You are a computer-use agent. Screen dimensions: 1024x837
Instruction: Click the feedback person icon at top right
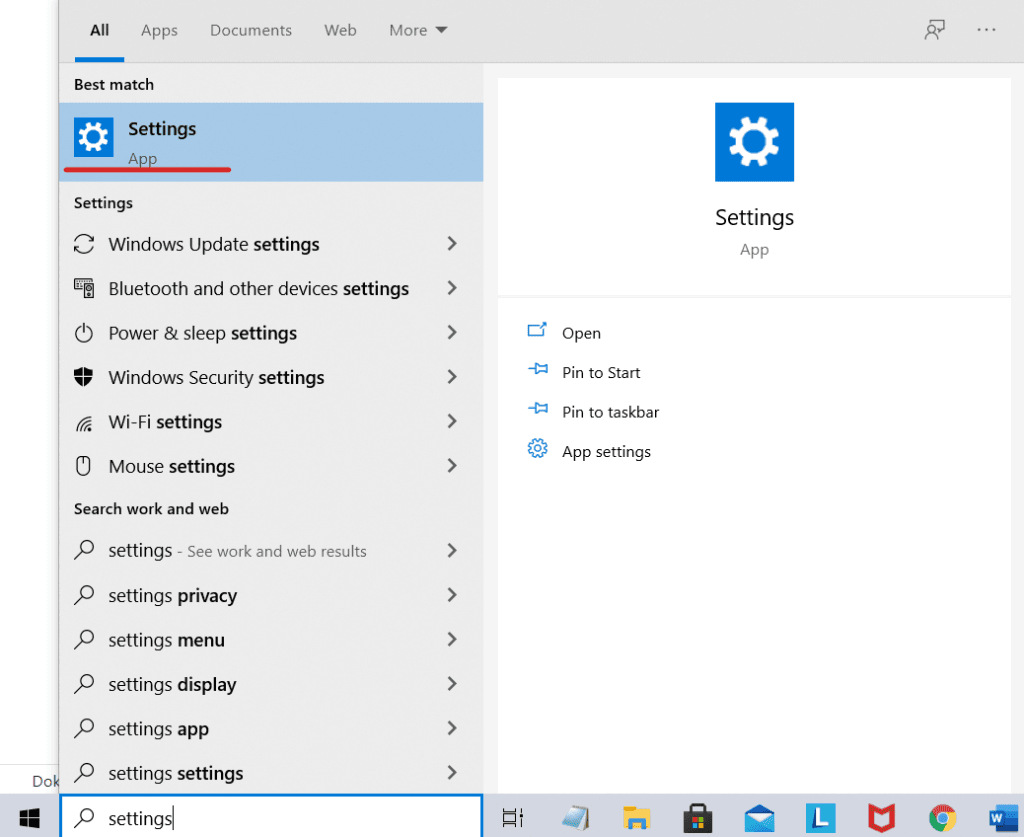[935, 29]
